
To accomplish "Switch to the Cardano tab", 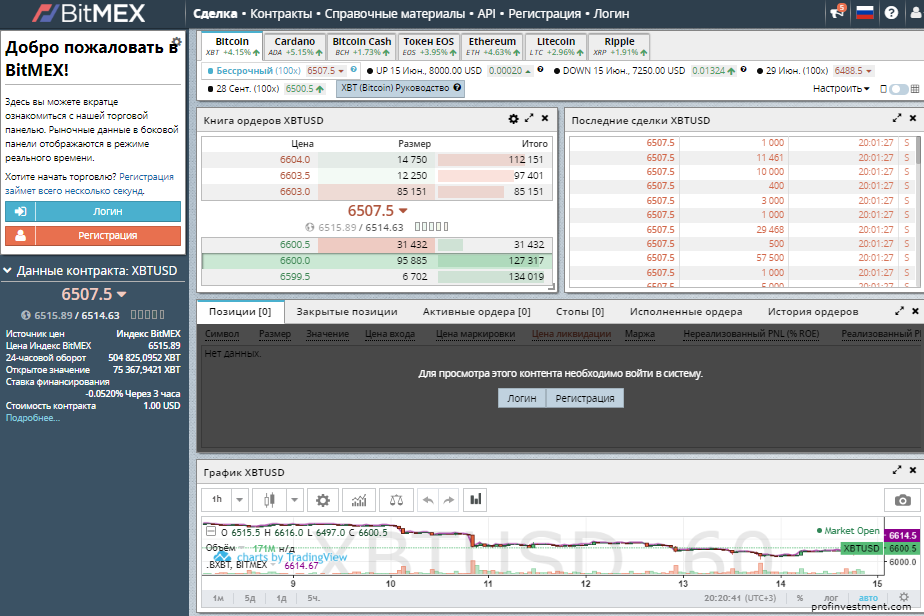I will pos(295,46).
